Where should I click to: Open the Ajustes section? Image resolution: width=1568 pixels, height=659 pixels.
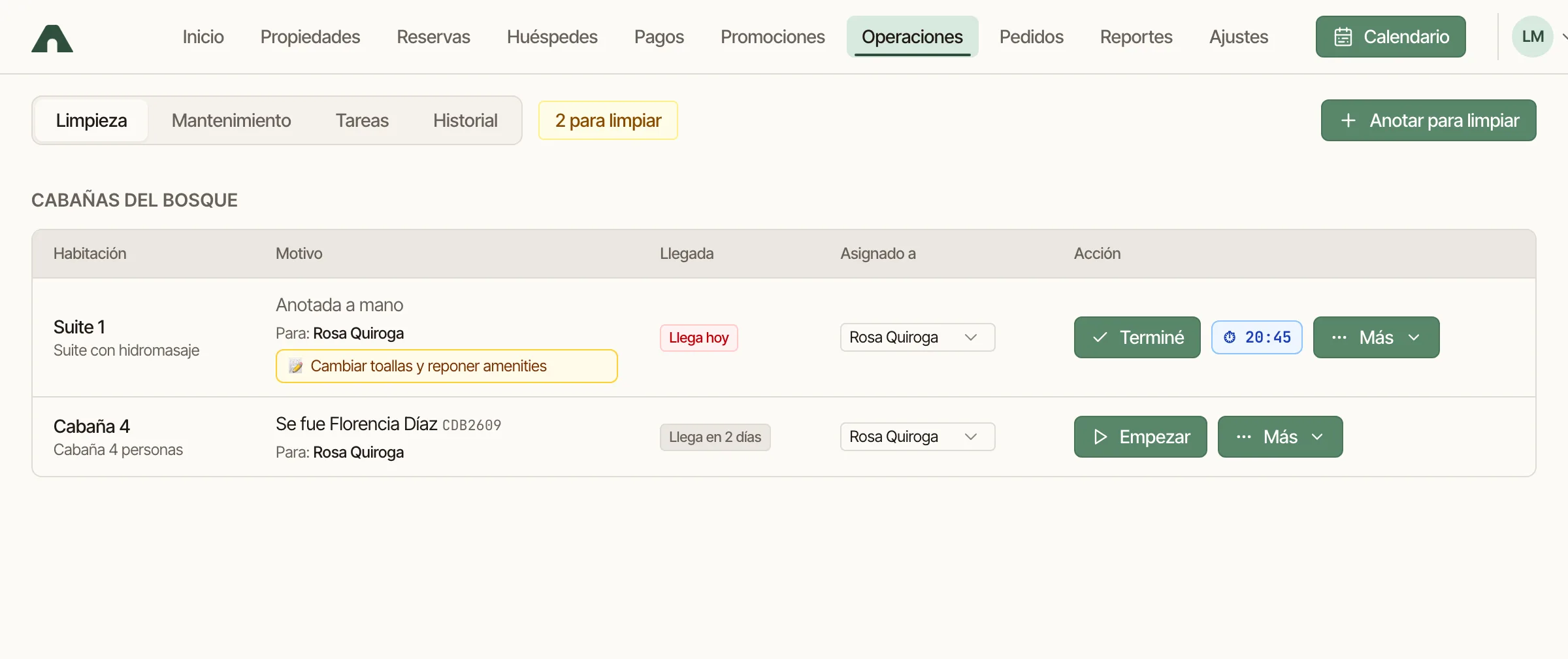point(1239,37)
